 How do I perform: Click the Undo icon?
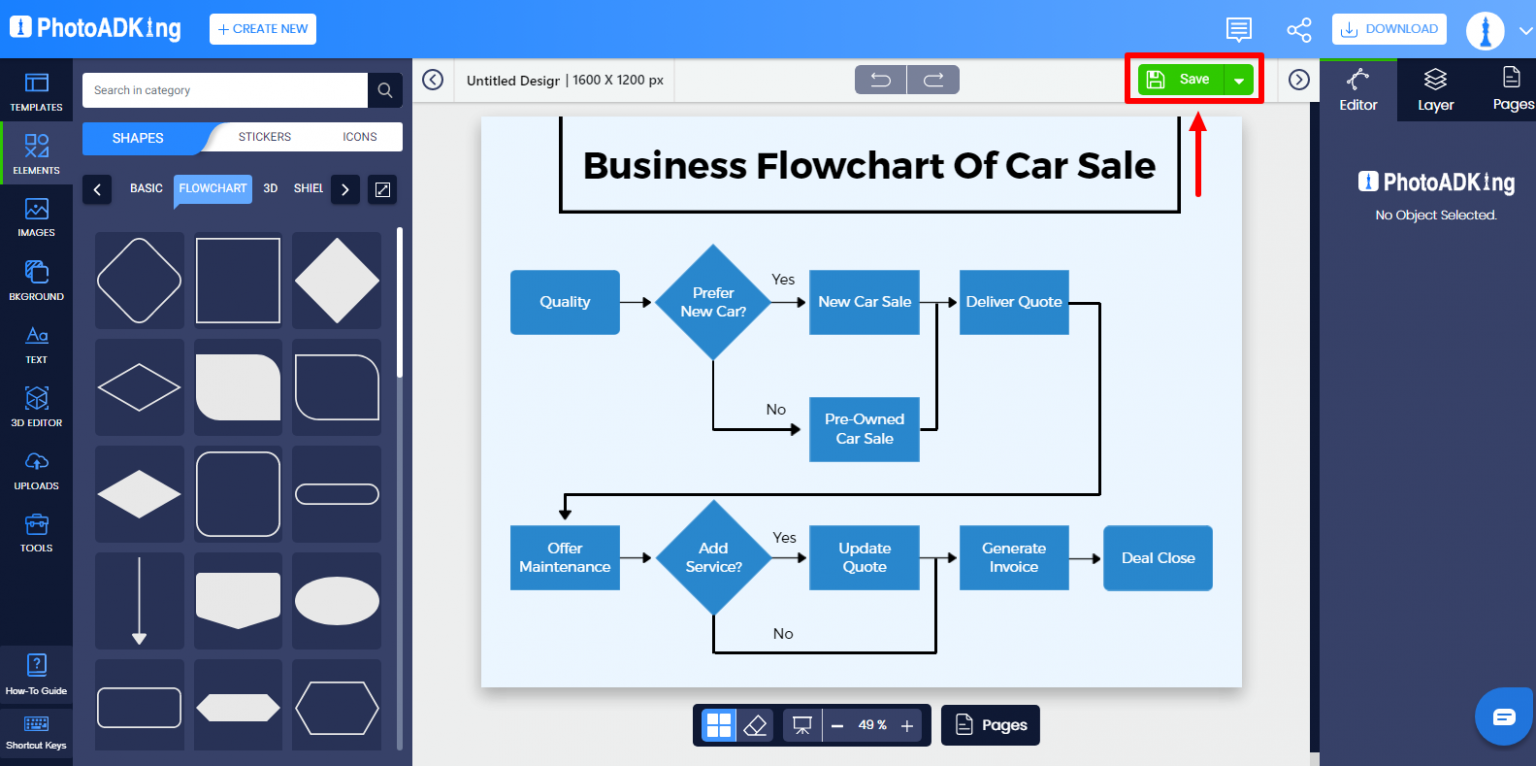pos(880,79)
